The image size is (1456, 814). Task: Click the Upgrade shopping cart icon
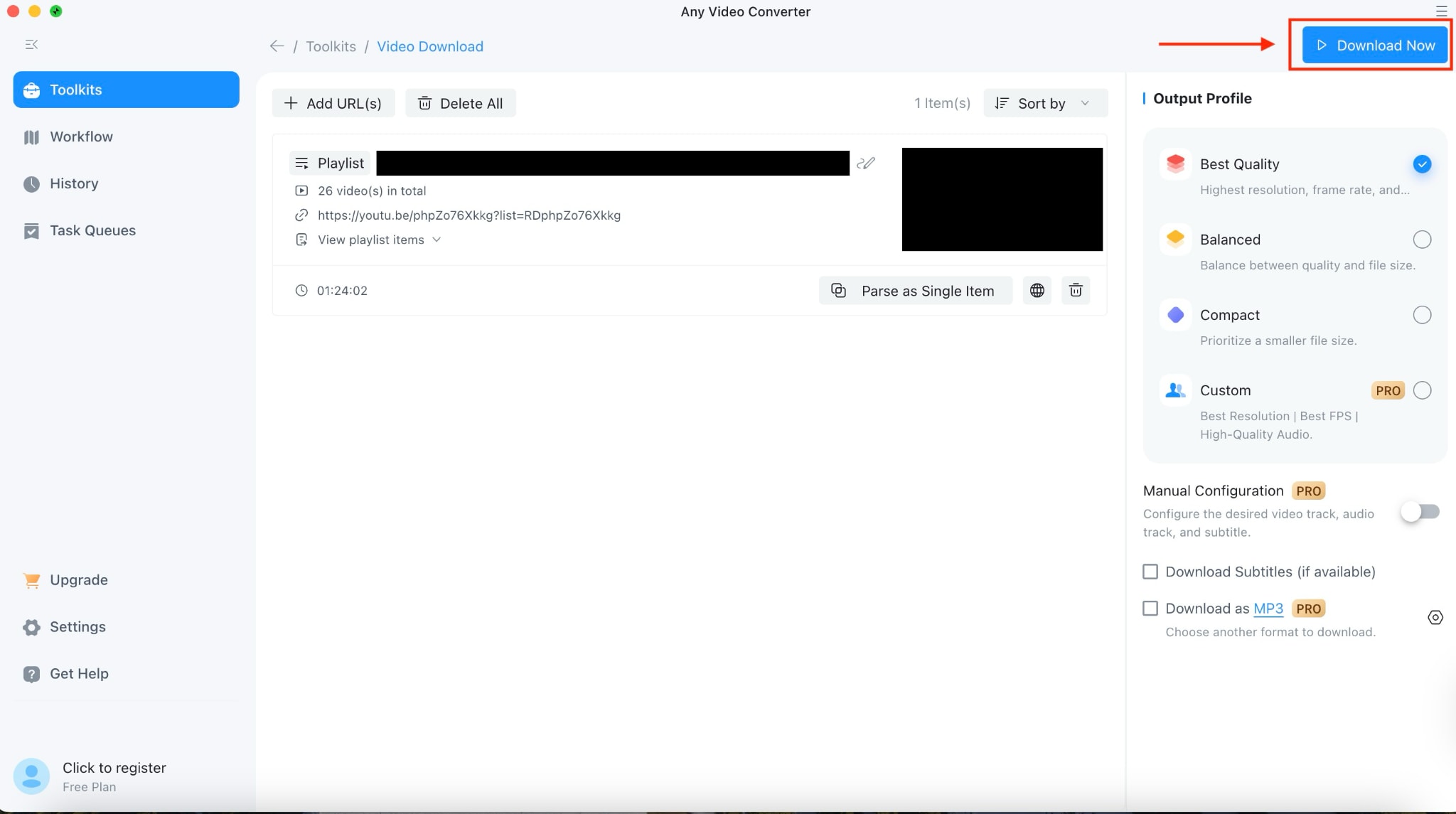coord(31,580)
